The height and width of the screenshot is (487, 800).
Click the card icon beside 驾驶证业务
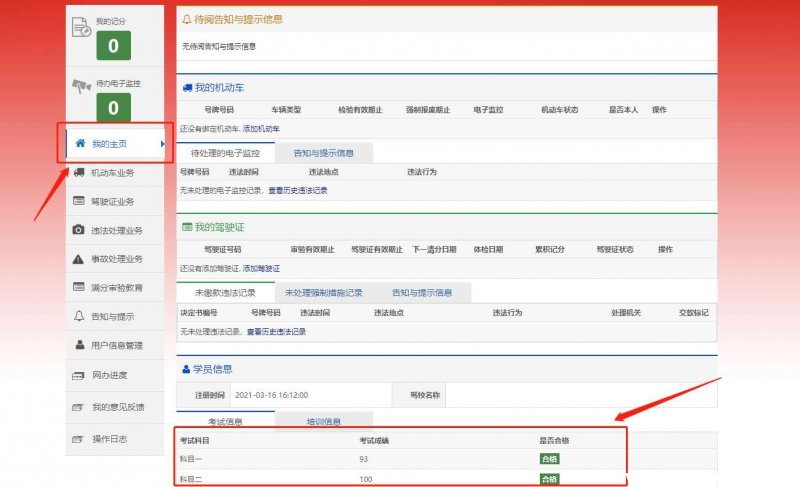point(79,201)
